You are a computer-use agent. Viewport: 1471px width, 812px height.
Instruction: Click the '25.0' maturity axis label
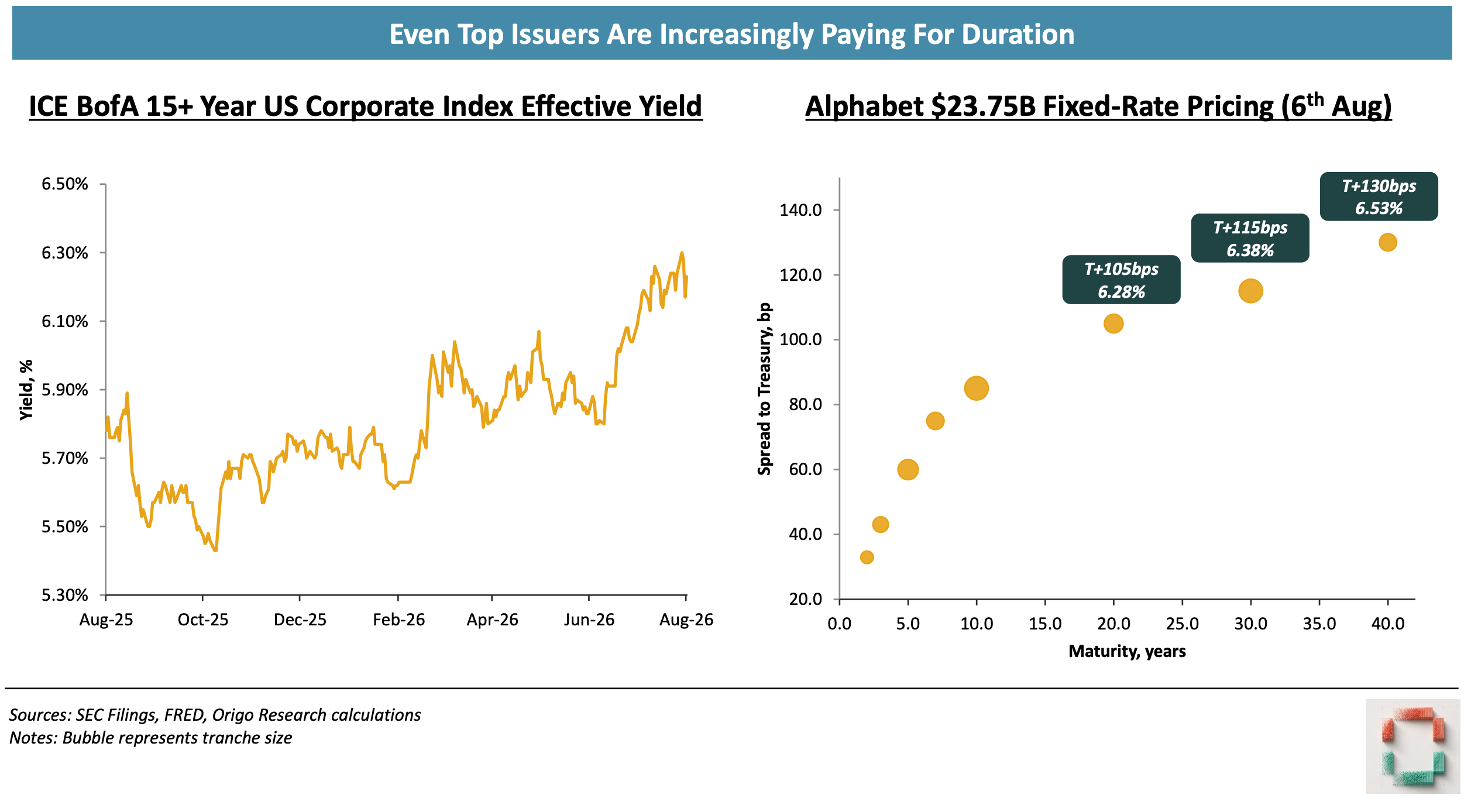[x=1182, y=624]
